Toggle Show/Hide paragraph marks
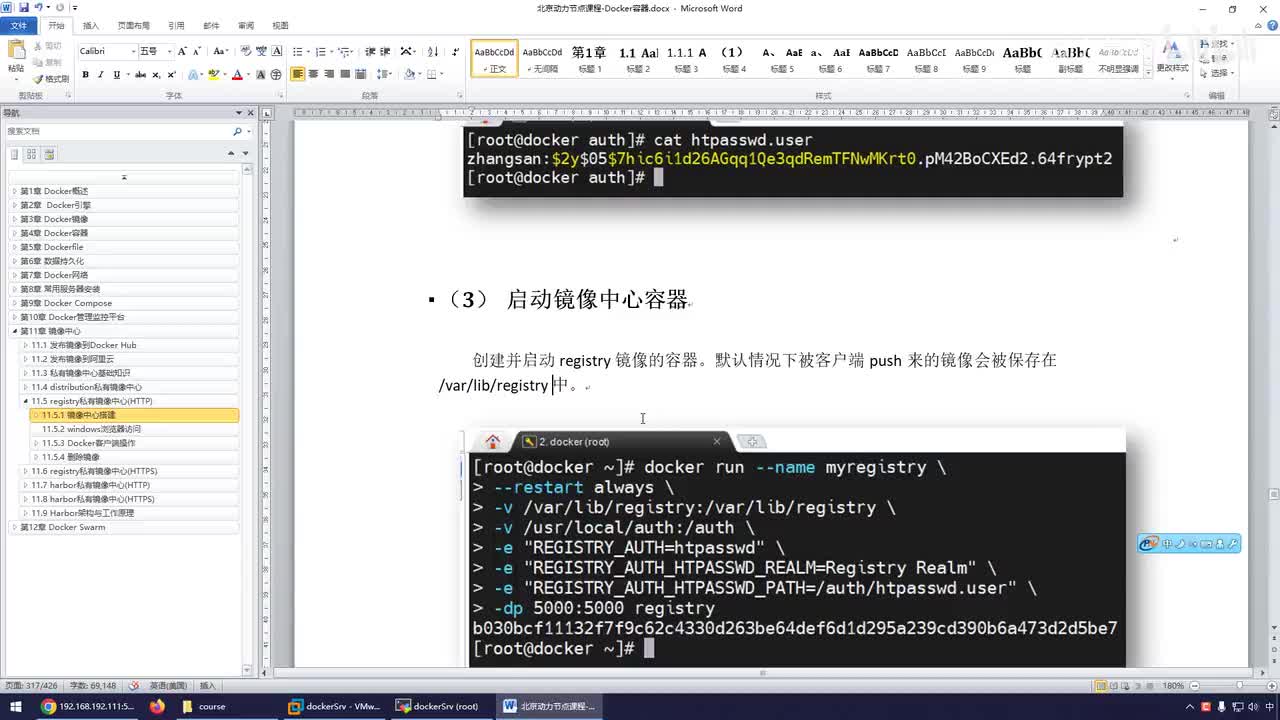 (x=456, y=51)
